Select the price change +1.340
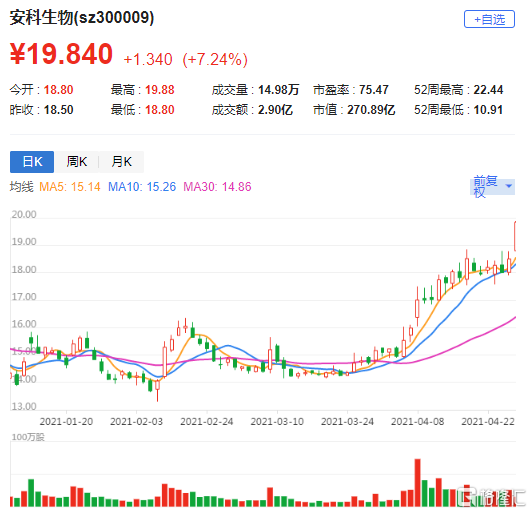532x514 pixels. click(148, 59)
